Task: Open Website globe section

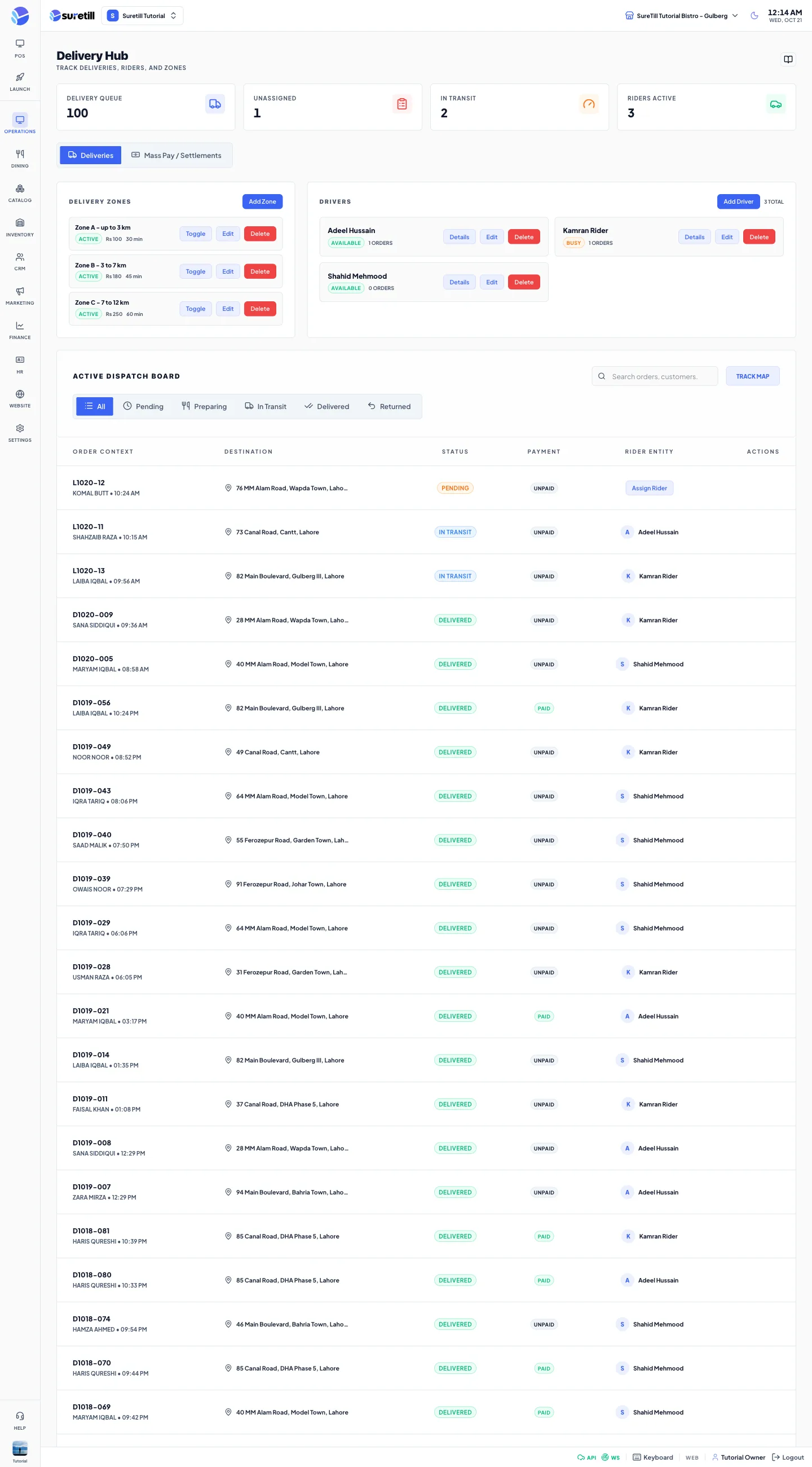Action: pyautogui.click(x=20, y=399)
